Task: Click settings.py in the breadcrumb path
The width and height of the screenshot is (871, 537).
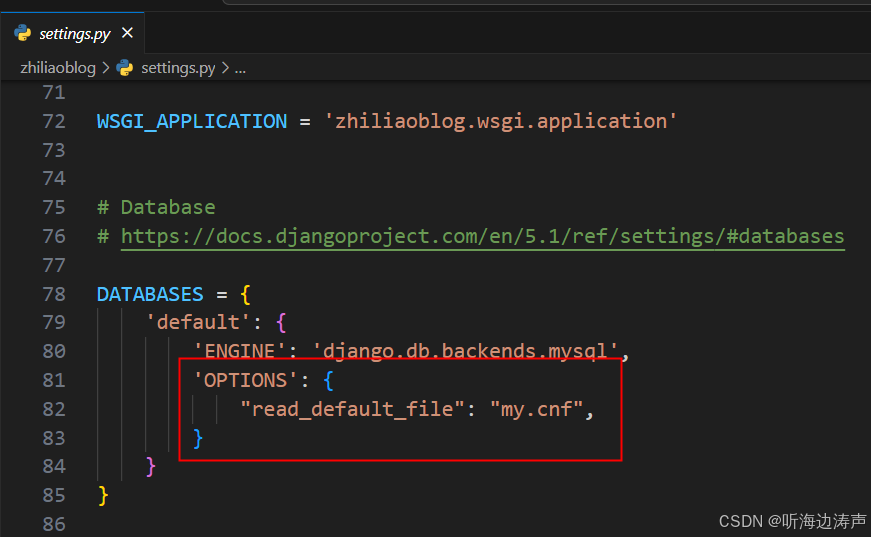Action: (x=178, y=68)
